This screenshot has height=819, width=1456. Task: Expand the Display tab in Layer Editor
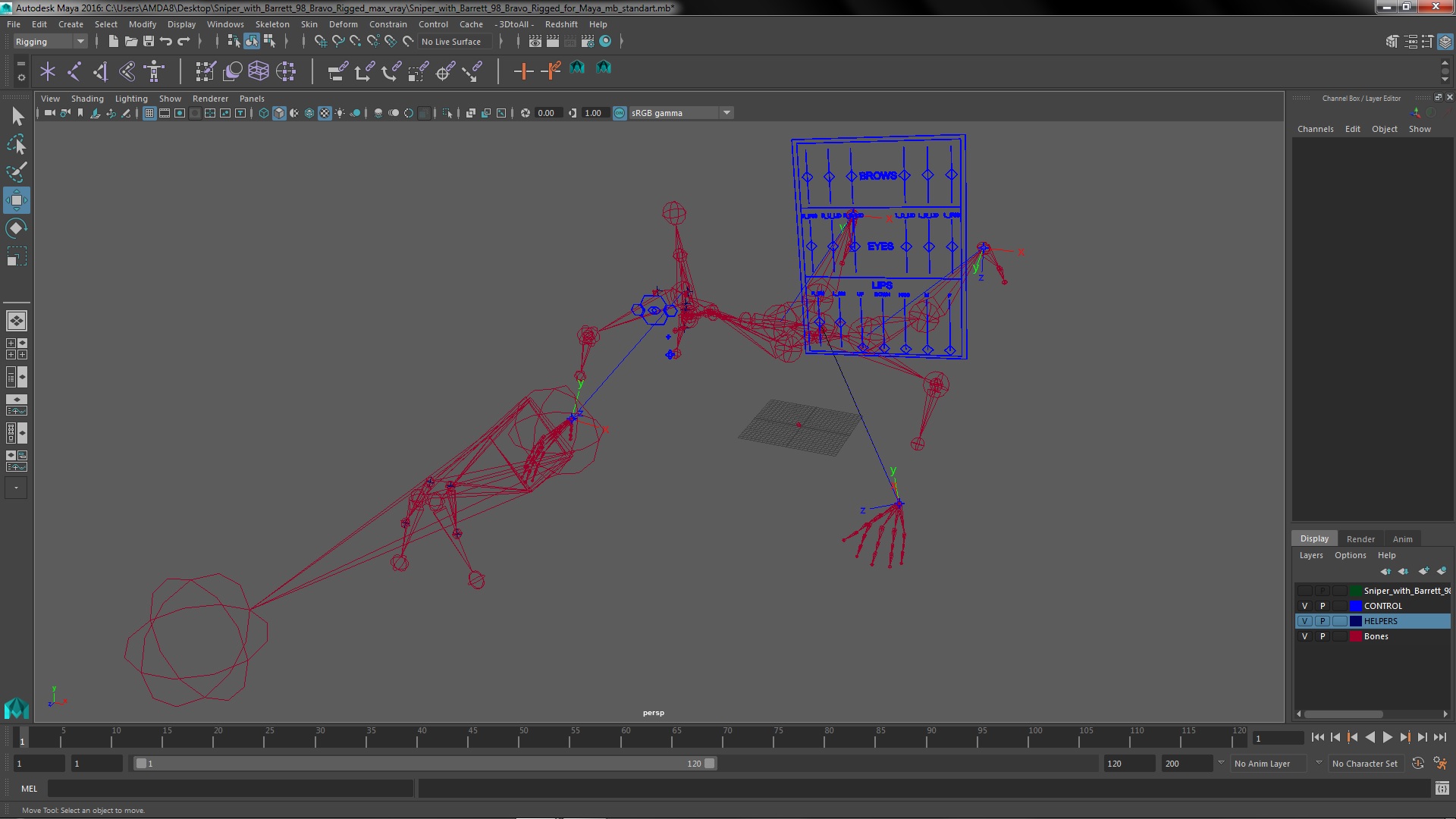[1313, 538]
